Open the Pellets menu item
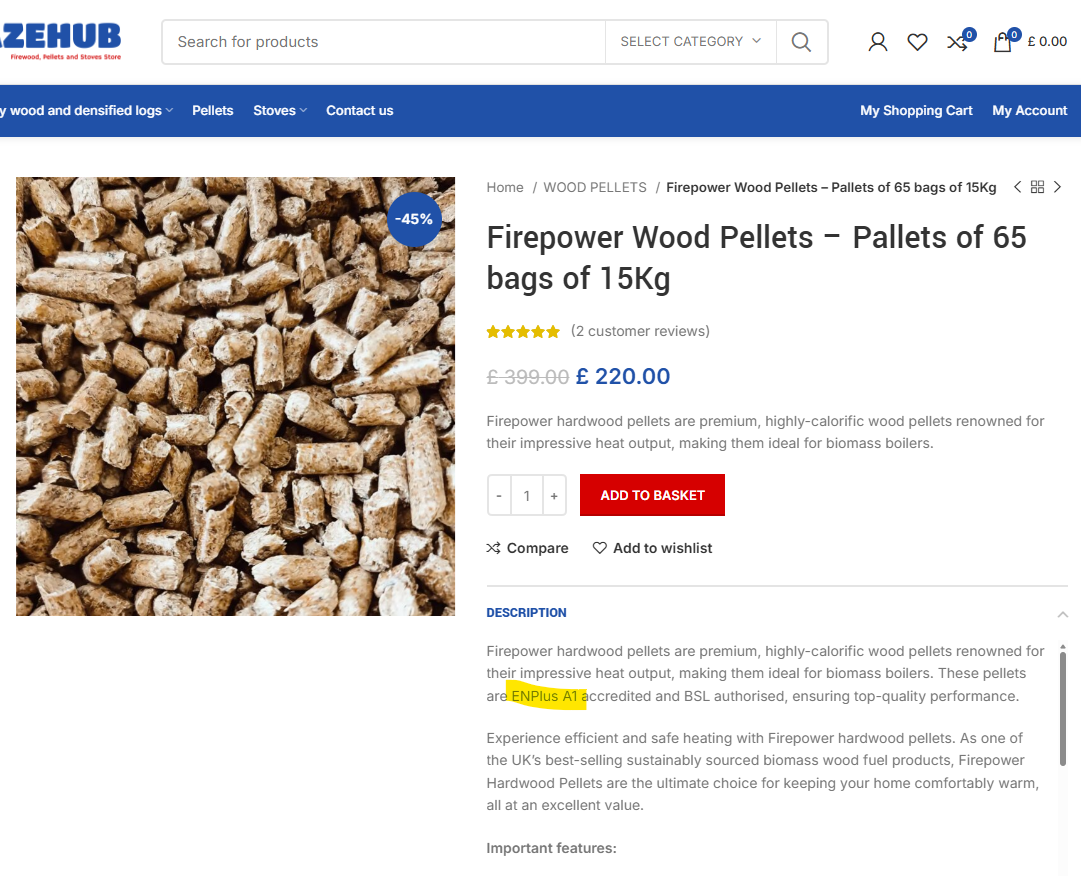This screenshot has height=876, width=1081. point(213,111)
